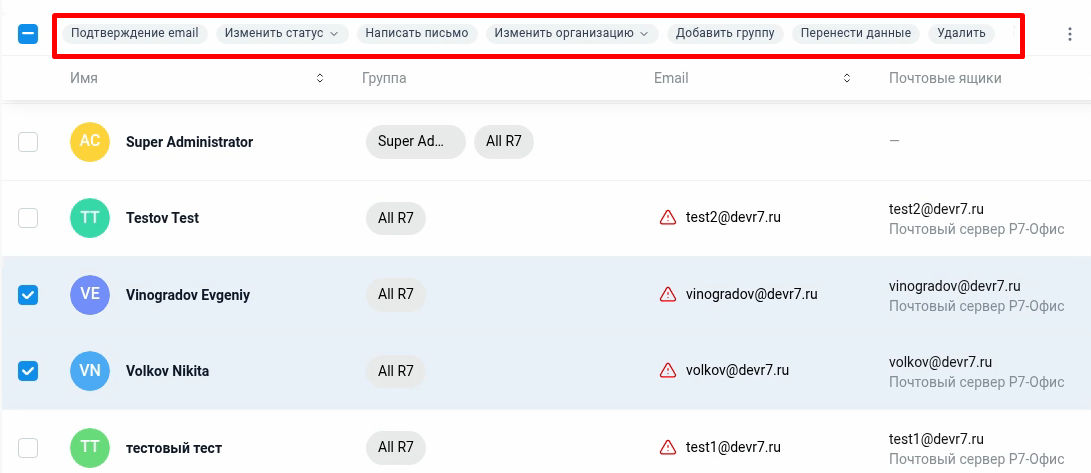
Task: Click the Удалить button
Action: click(x=962, y=33)
